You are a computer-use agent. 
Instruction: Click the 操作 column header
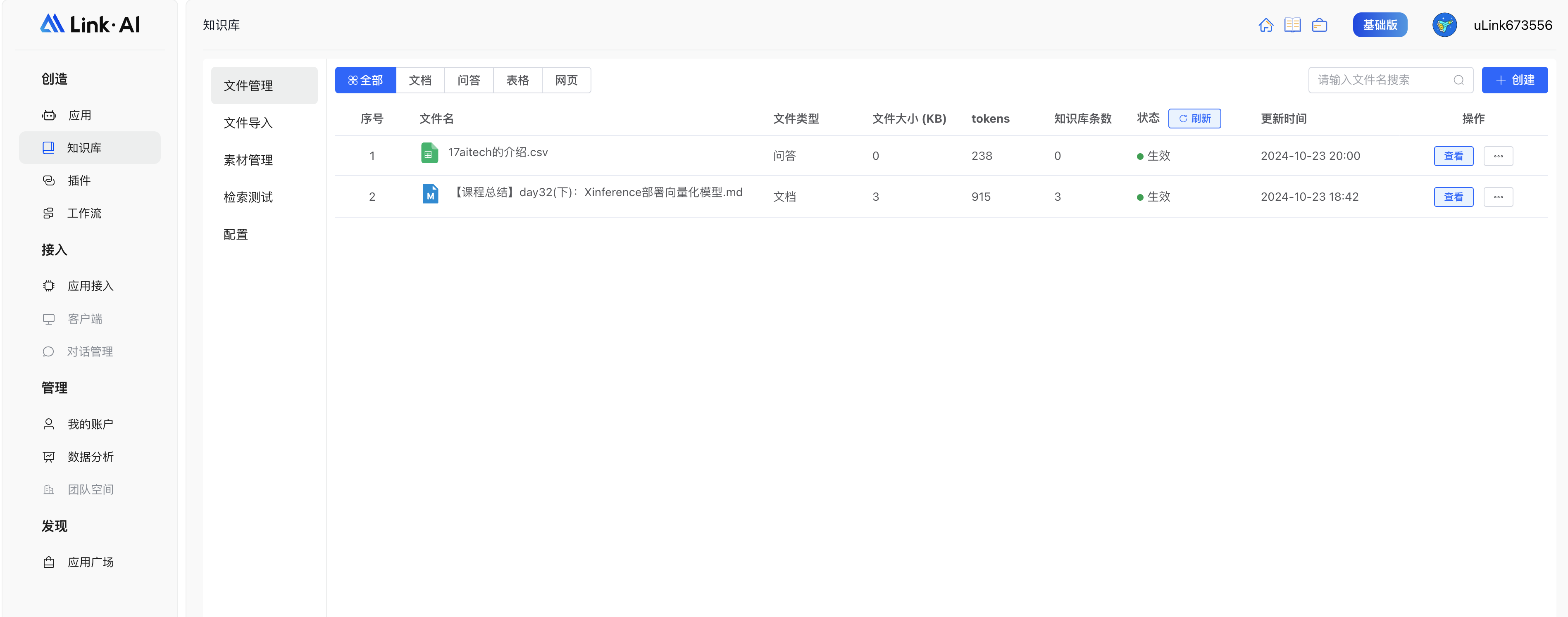pyautogui.click(x=1473, y=119)
